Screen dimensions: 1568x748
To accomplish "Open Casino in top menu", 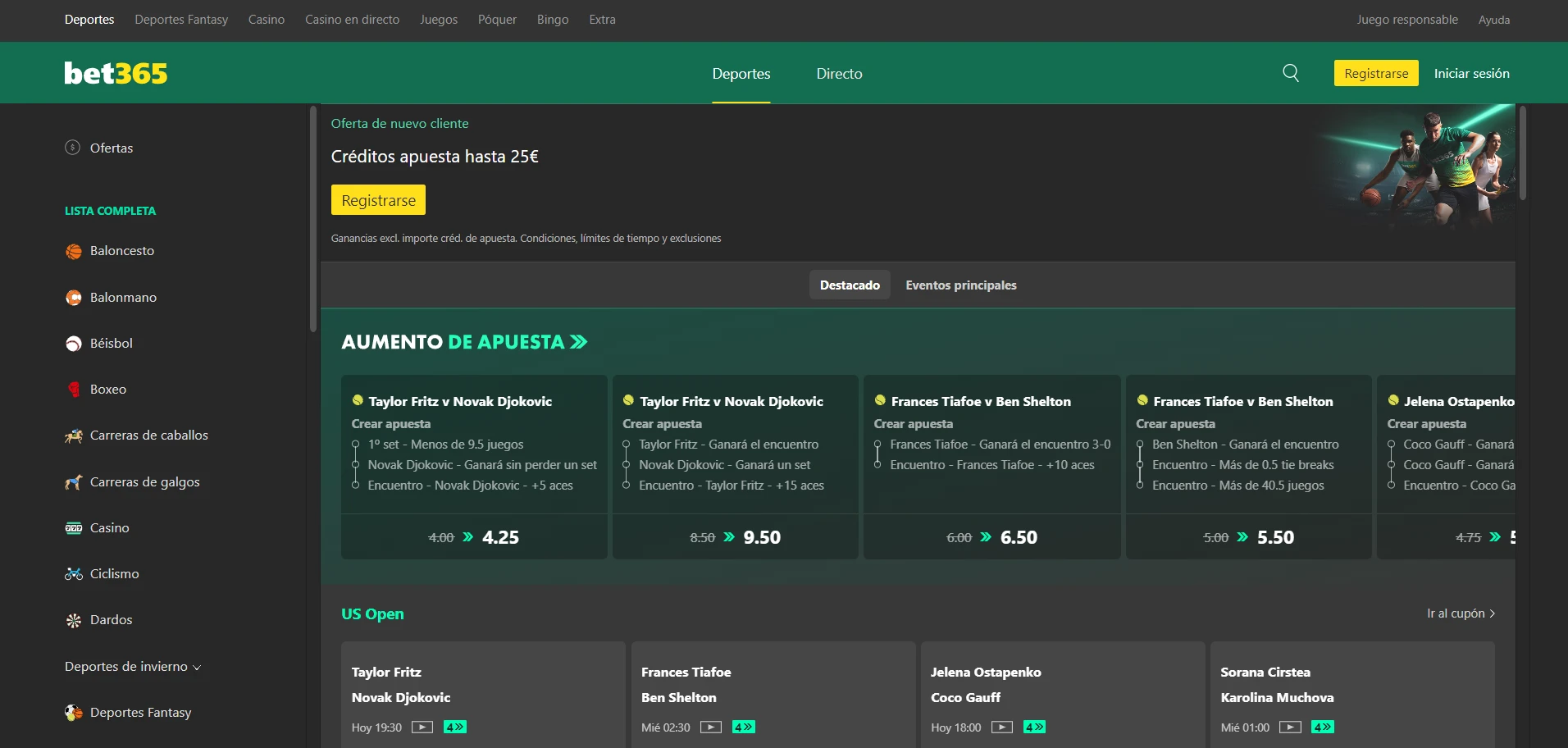I will pyautogui.click(x=267, y=20).
